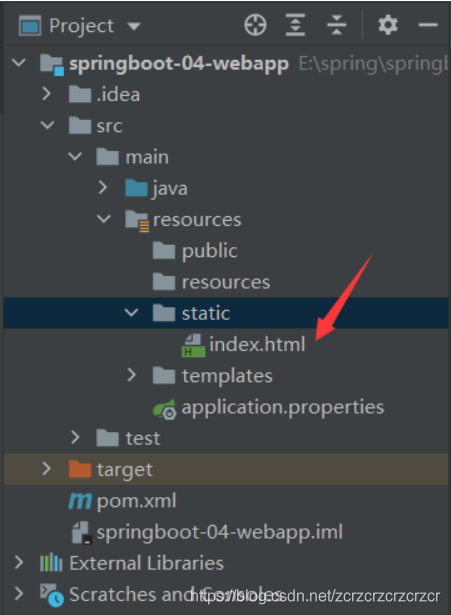Screen dimensions: 451x615
Task: Collapse the springboot-04-webapp root node
Action: click(19, 62)
